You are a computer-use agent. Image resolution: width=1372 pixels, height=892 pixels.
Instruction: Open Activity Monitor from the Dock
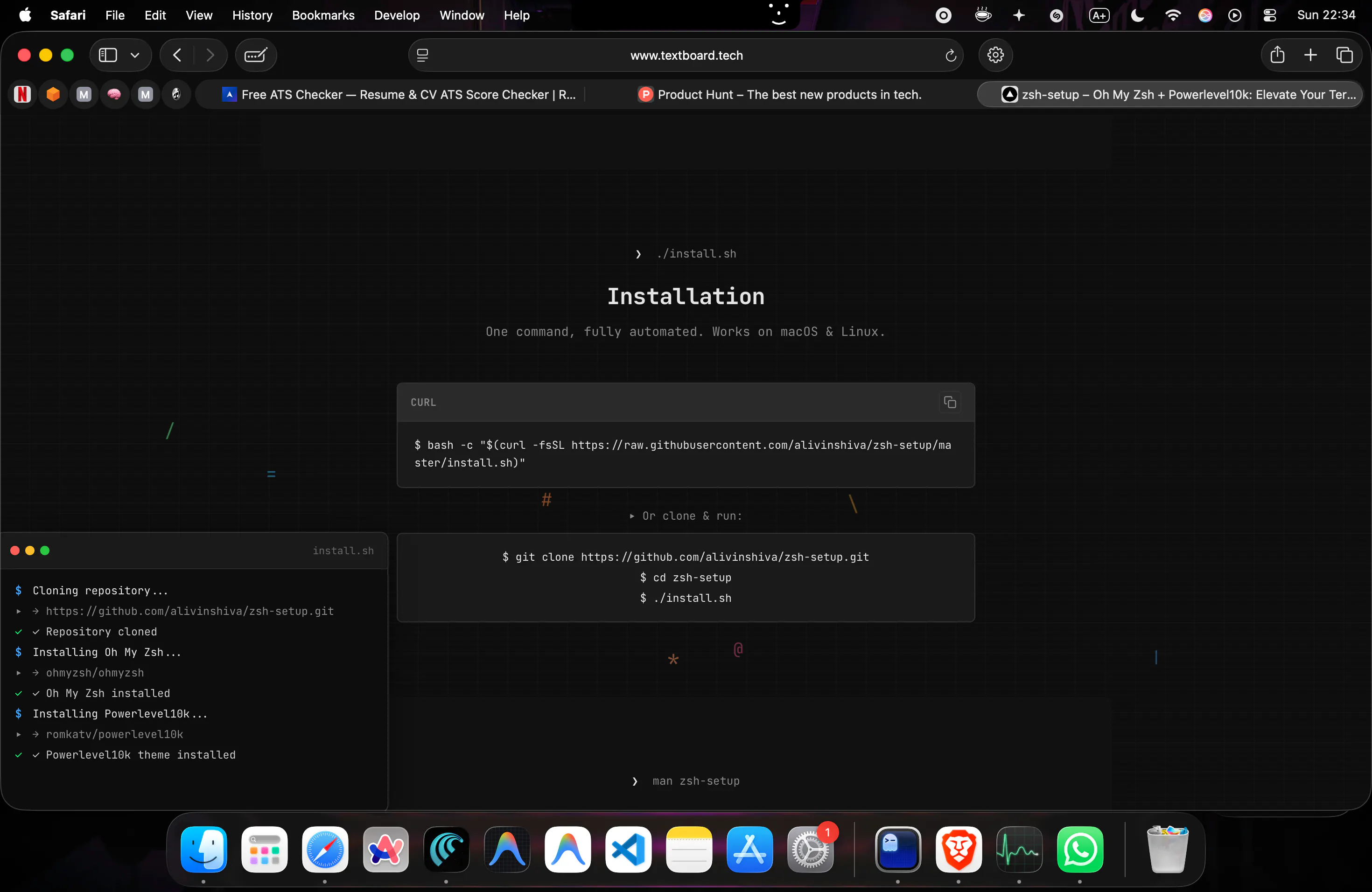coord(1019,850)
